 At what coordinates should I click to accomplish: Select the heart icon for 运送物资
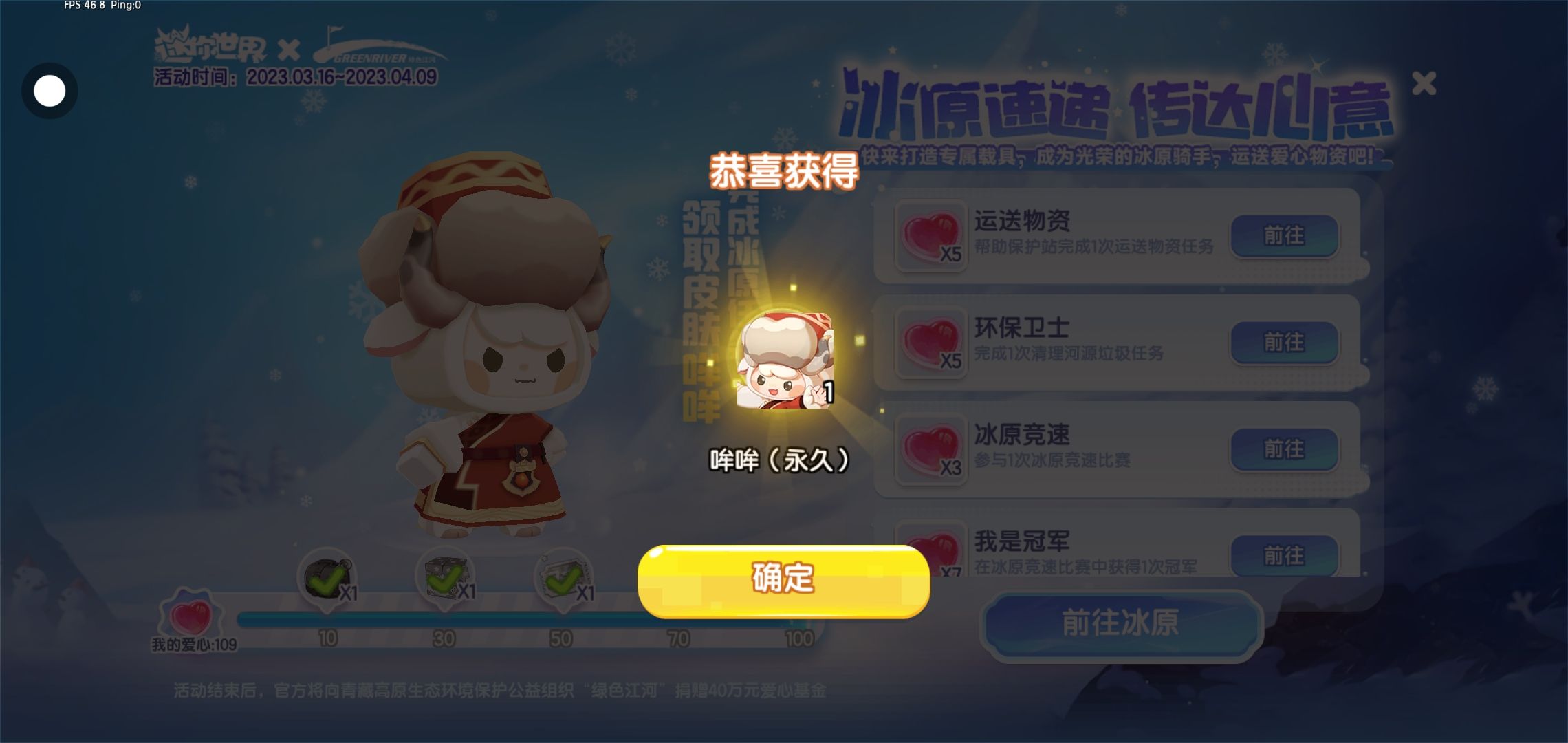click(x=931, y=235)
